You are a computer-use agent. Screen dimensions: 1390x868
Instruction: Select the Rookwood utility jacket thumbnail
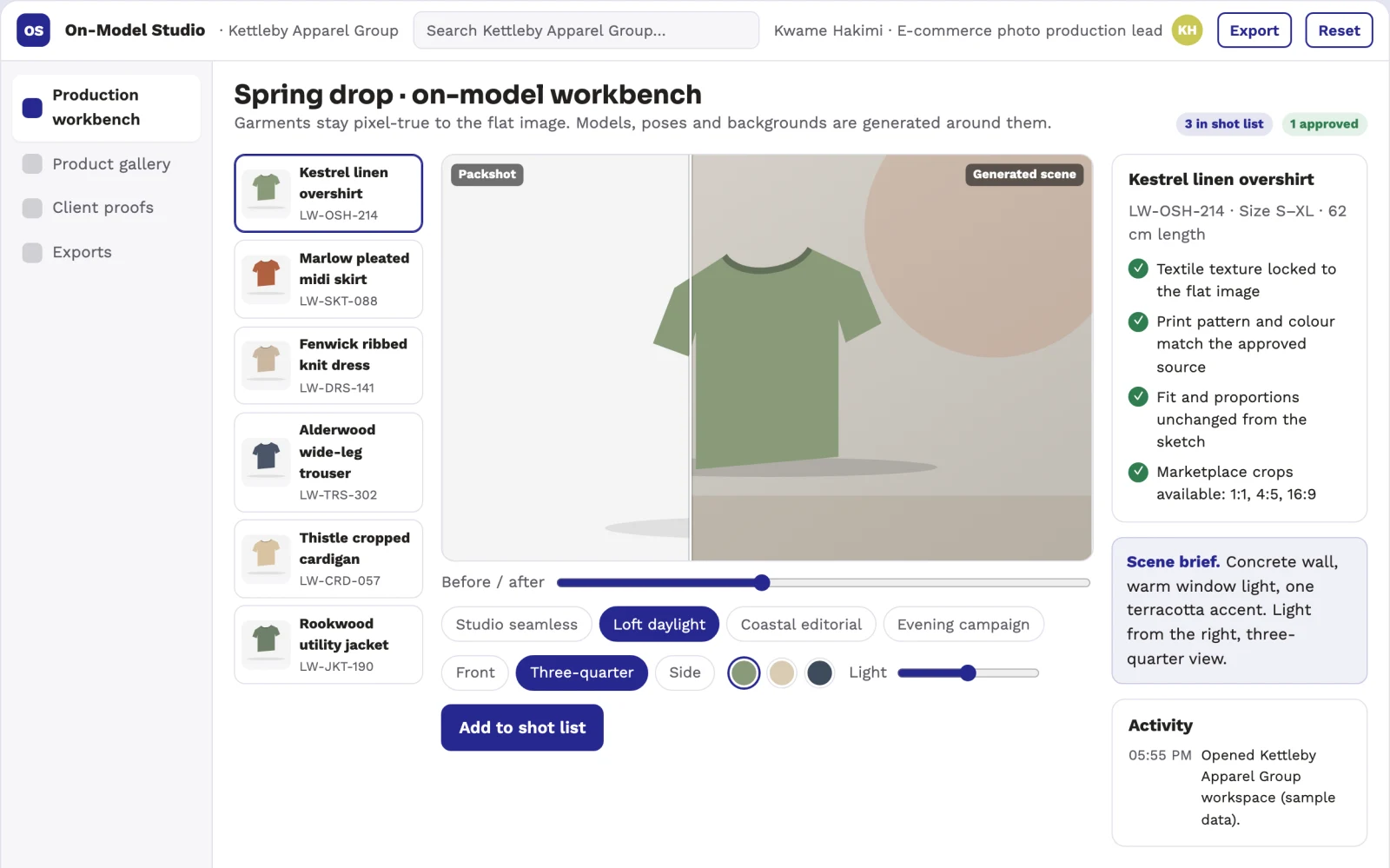[266, 645]
